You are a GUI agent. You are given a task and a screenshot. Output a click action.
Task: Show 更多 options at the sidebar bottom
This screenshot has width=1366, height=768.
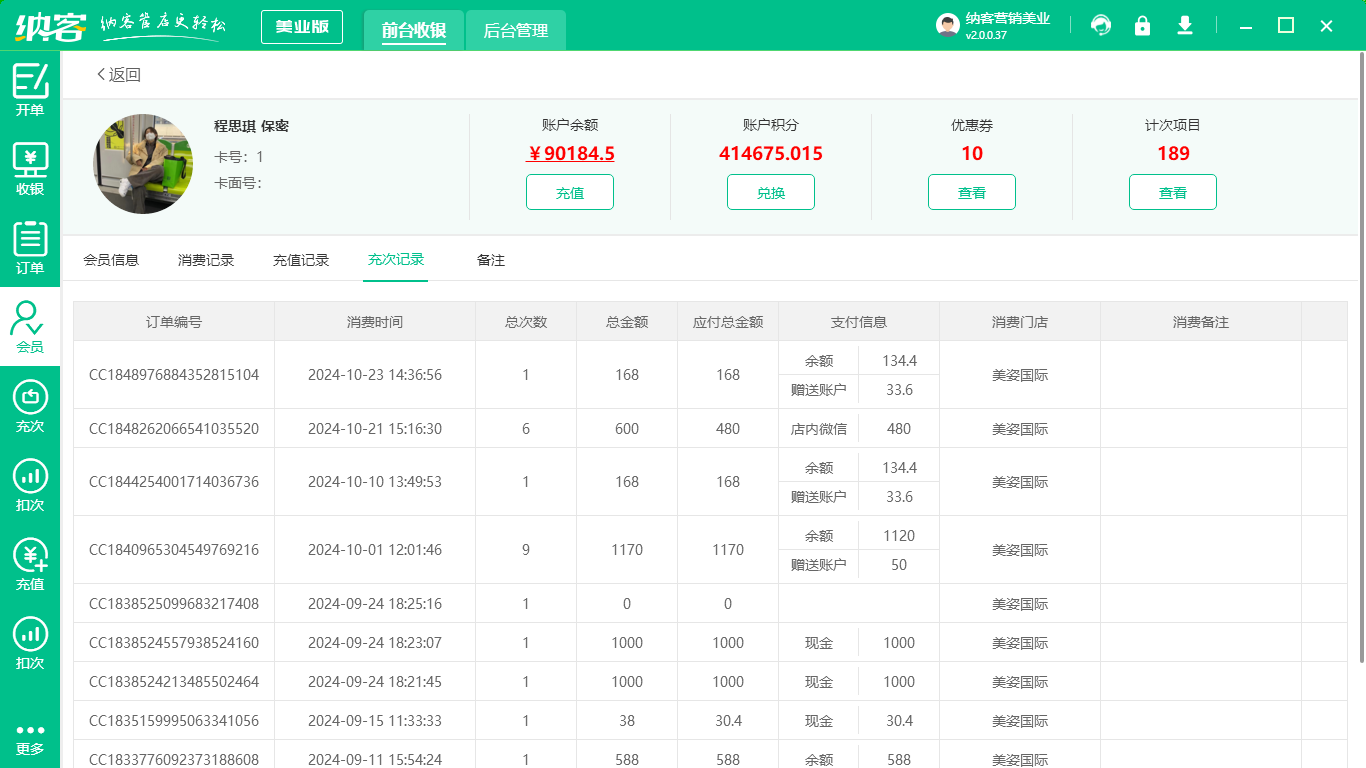pos(30,739)
